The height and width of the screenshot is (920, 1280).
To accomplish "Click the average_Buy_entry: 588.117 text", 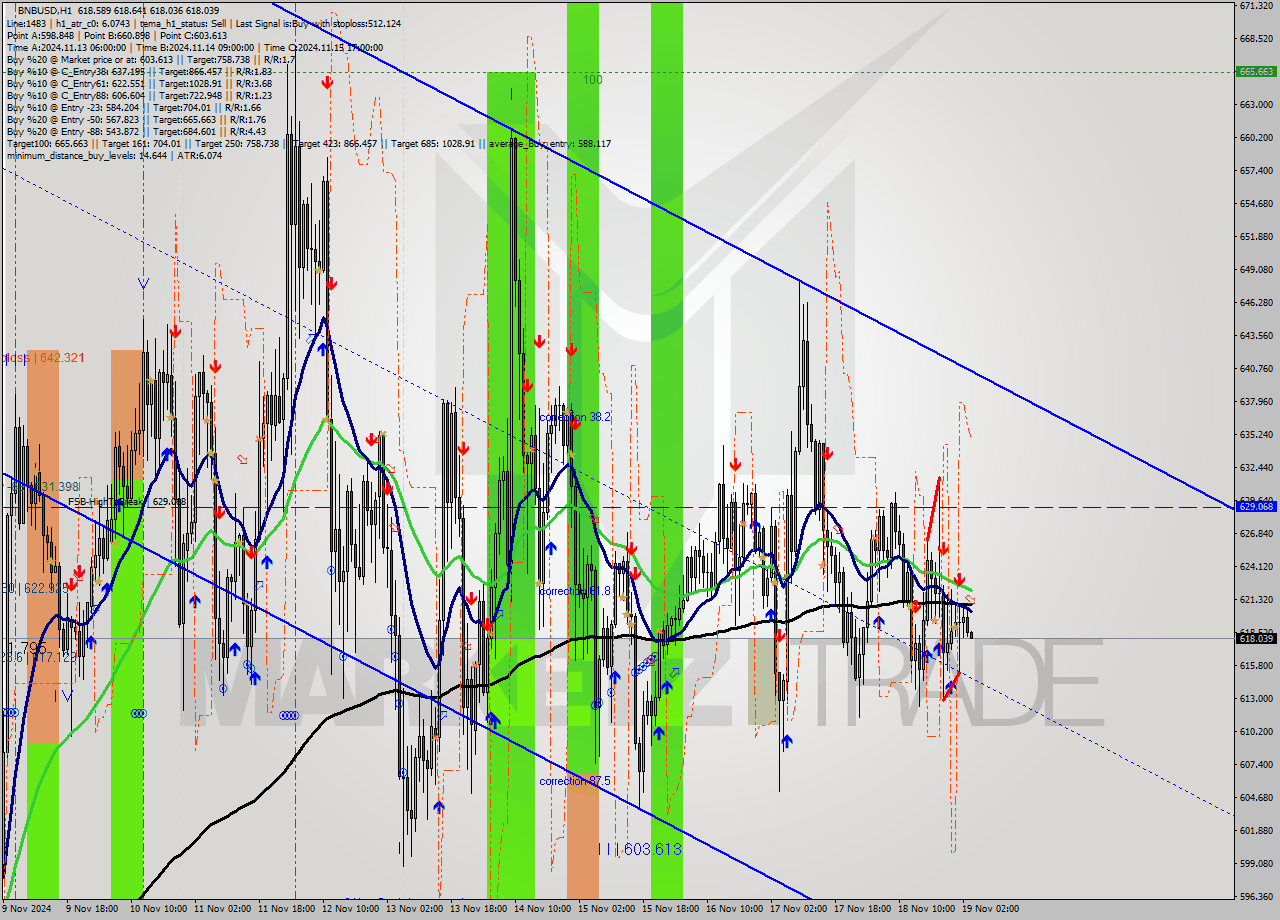I will click(550, 143).
